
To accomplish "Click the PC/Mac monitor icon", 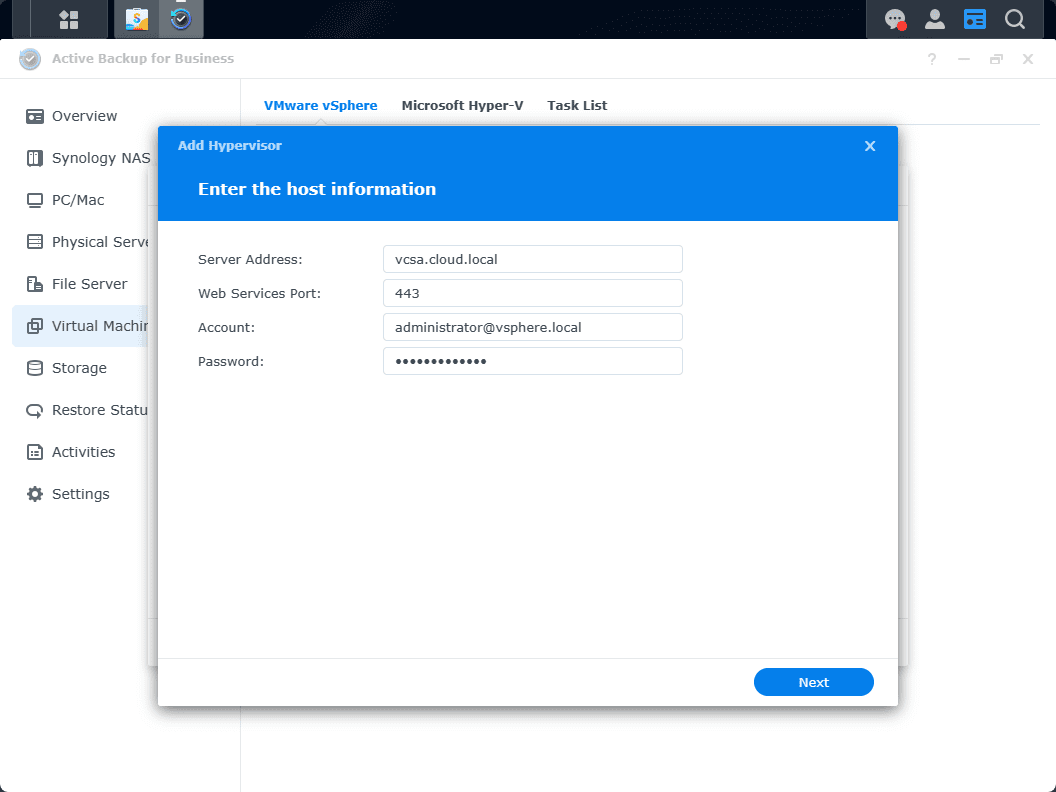I will [x=34, y=200].
